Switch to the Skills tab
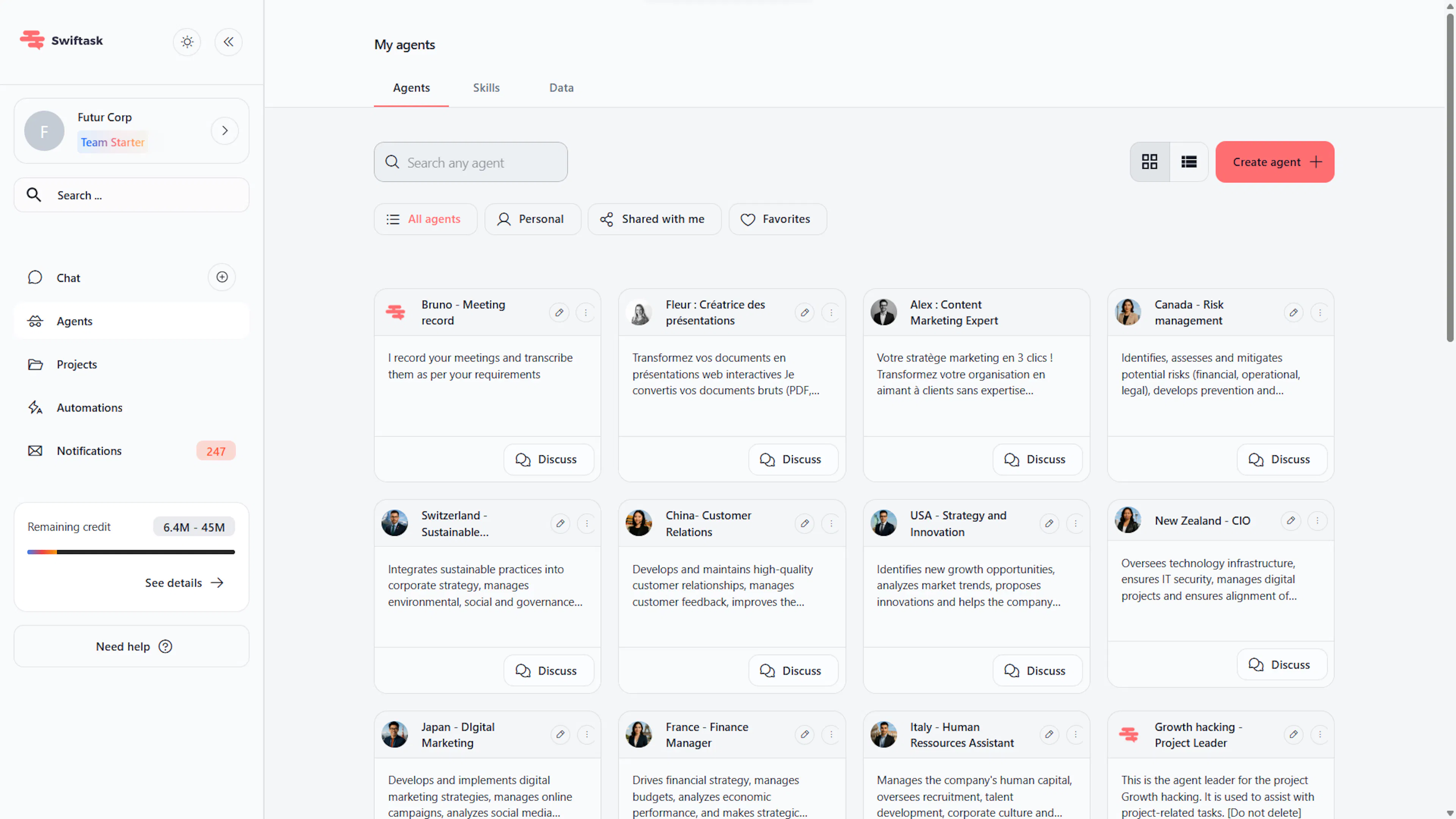This screenshot has width=1456, height=819. (x=486, y=88)
